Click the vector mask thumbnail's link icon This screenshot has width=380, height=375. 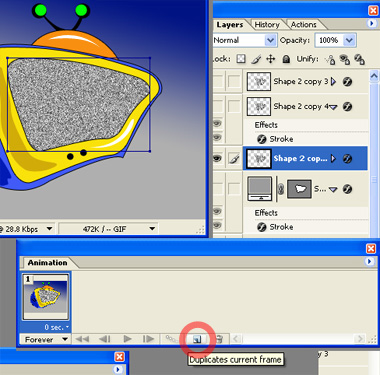tap(281, 189)
